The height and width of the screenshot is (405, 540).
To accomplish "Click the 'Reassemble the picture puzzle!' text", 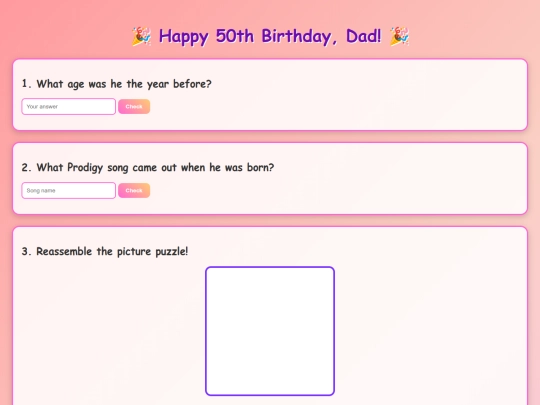I will pos(112,251).
